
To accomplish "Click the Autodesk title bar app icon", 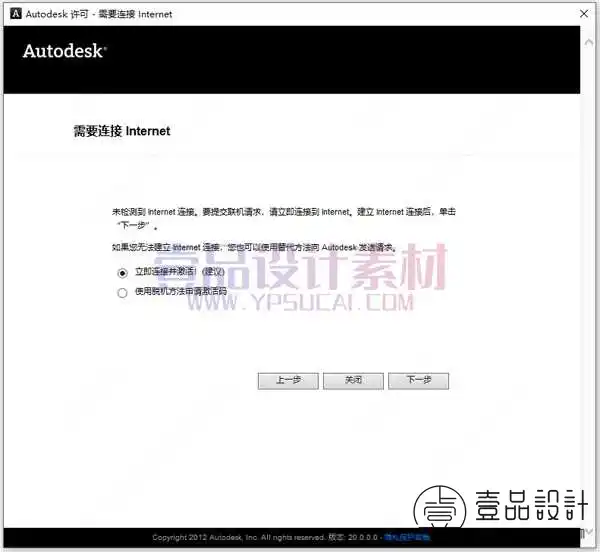I will point(15,14).
